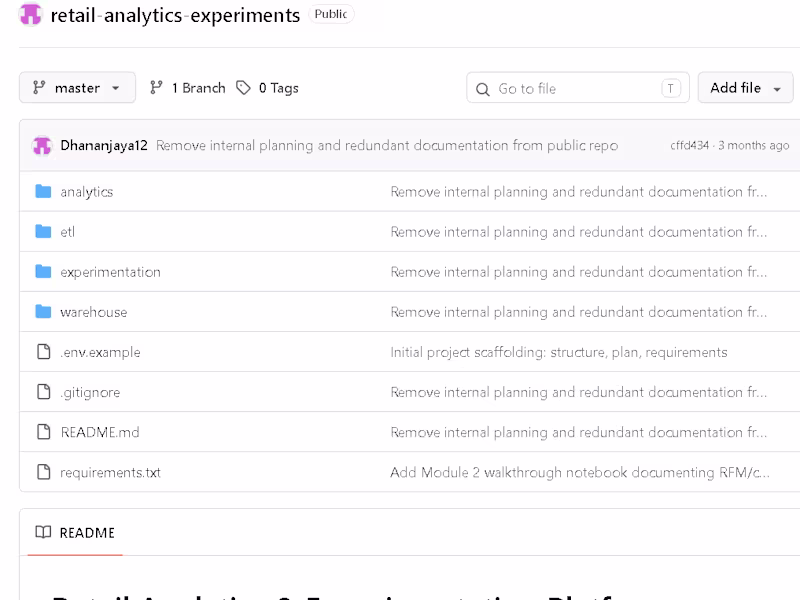Open the 0 Tags link
800x600 pixels.
[x=267, y=88]
